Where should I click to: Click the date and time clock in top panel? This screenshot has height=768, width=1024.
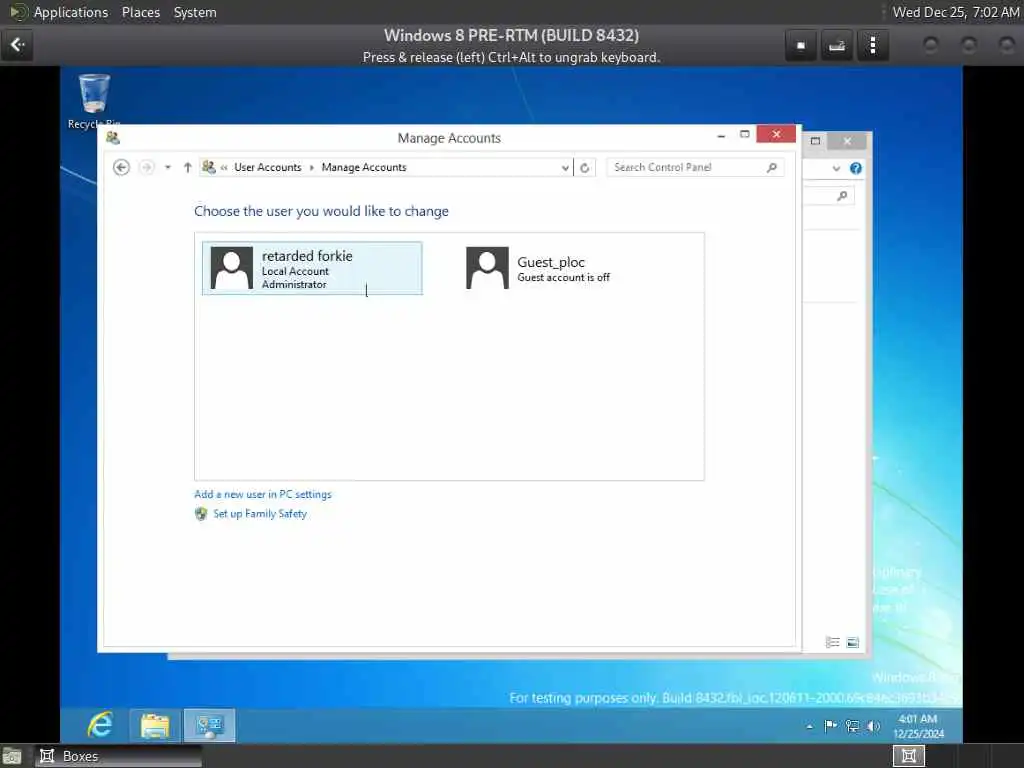click(x=955, y=12)
